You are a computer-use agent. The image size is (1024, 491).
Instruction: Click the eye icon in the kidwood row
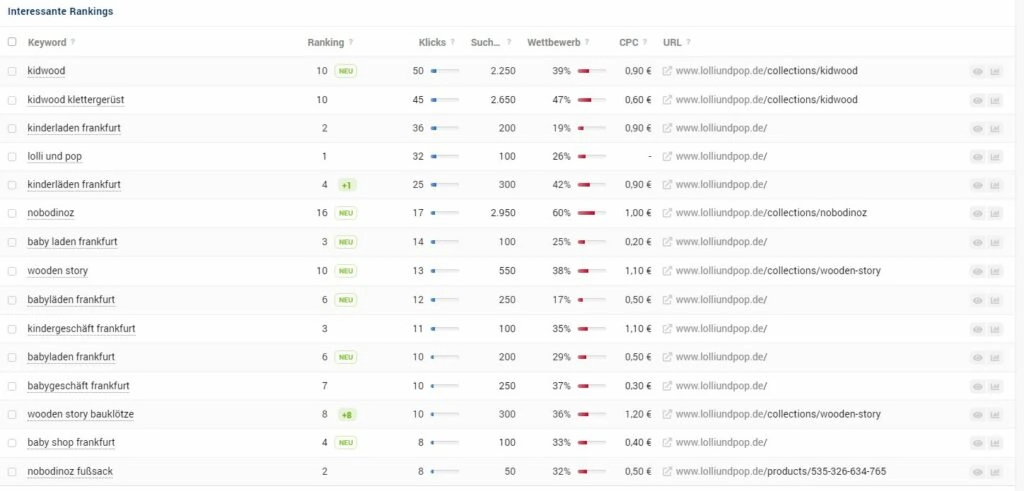click(977, 72)
